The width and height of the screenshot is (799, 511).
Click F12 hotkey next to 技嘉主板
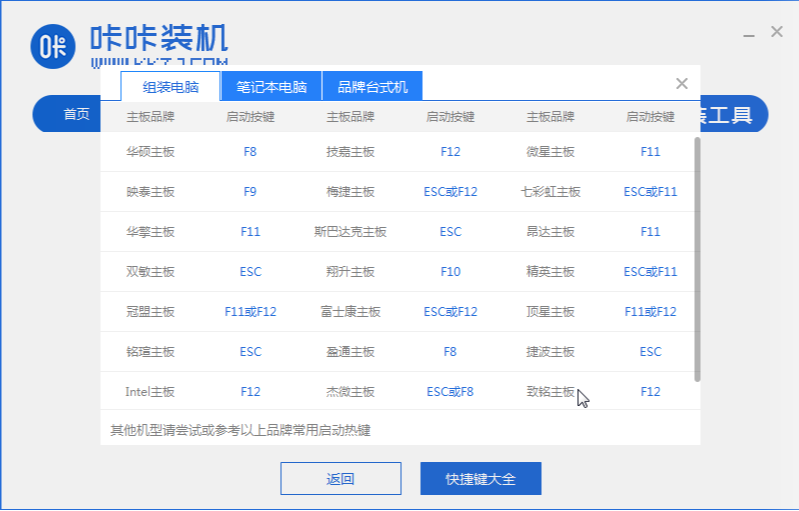click(x=450, y=152)
